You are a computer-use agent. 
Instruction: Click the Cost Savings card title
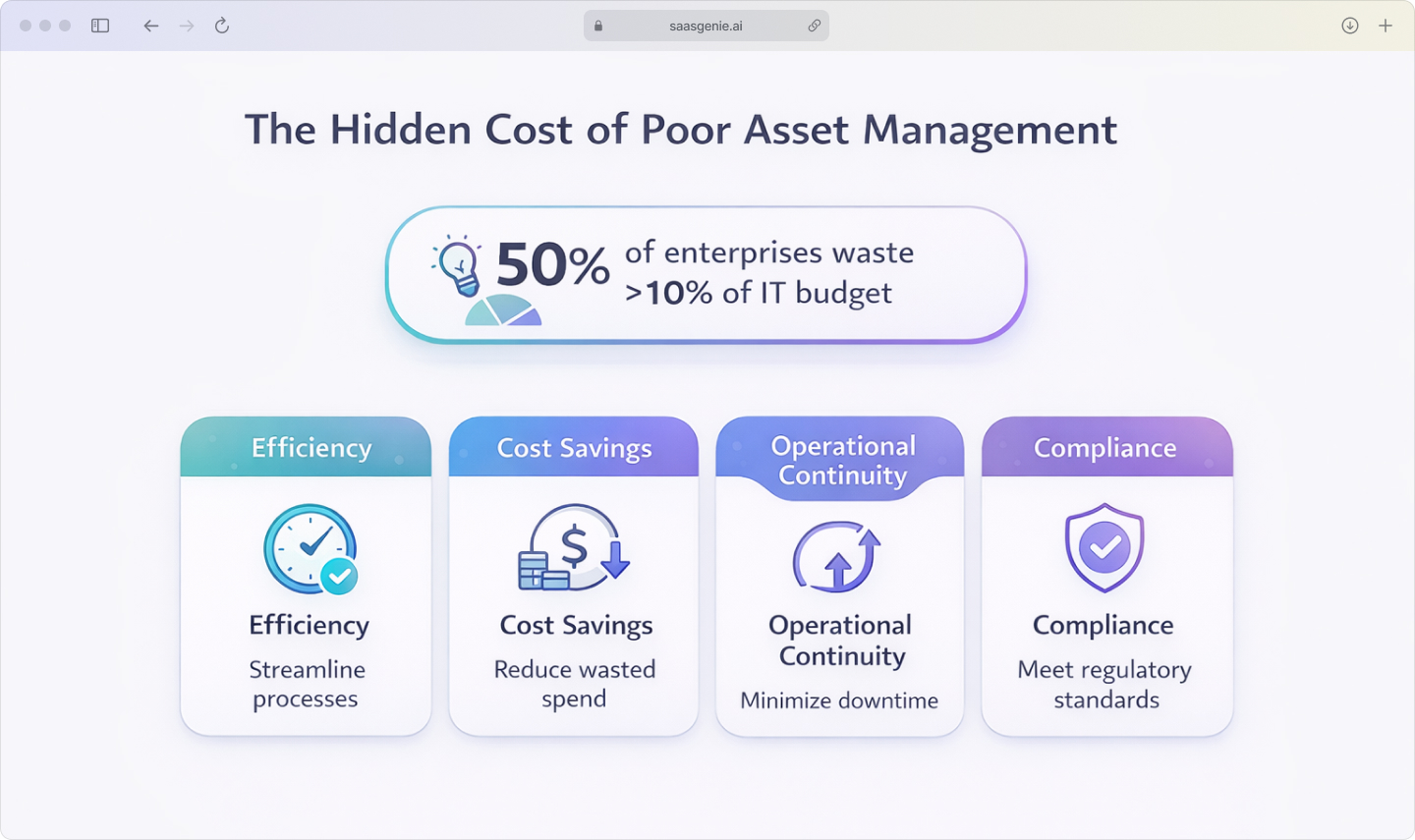[574, 448]
